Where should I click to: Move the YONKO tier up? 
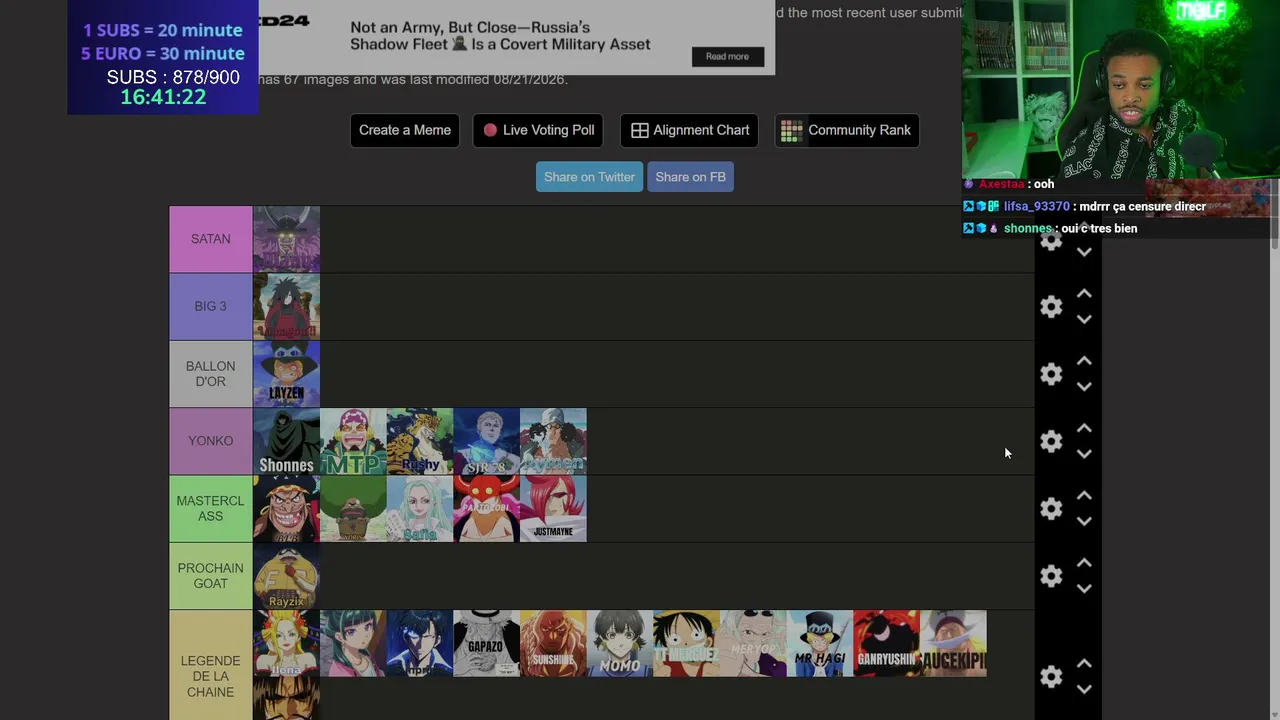coord(1084,428)
